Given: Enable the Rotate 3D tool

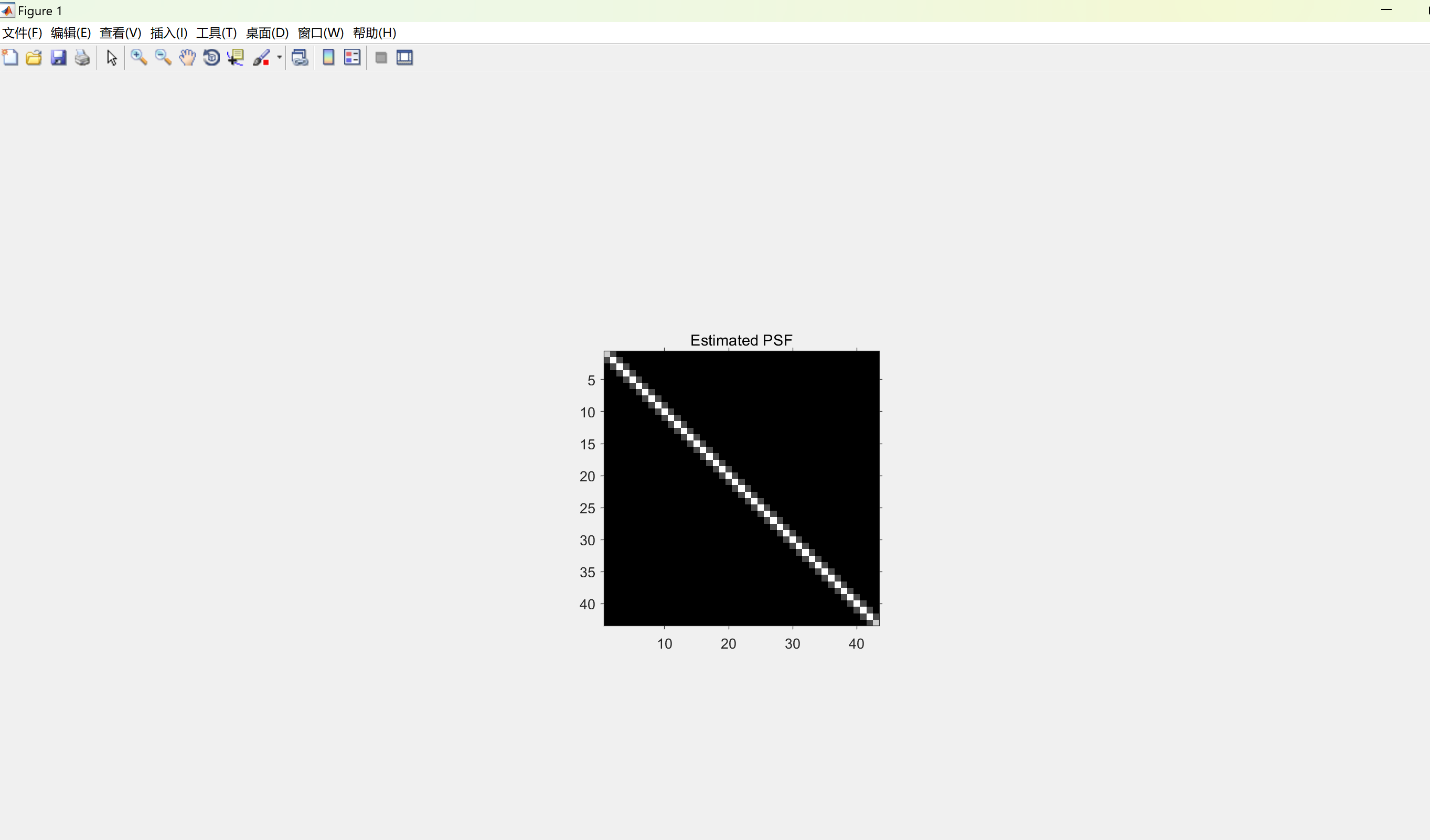Looking at the screenshot, I should click(x=211, y=57).
